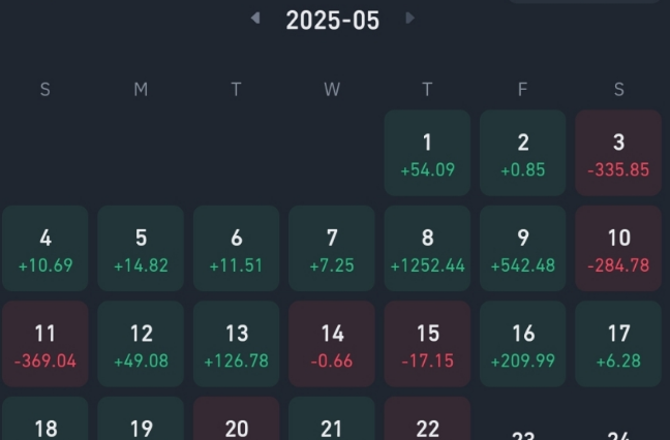Open May 10 showing -284.78 loss
This screenshot has width=670, height=440.
(618, 249)
